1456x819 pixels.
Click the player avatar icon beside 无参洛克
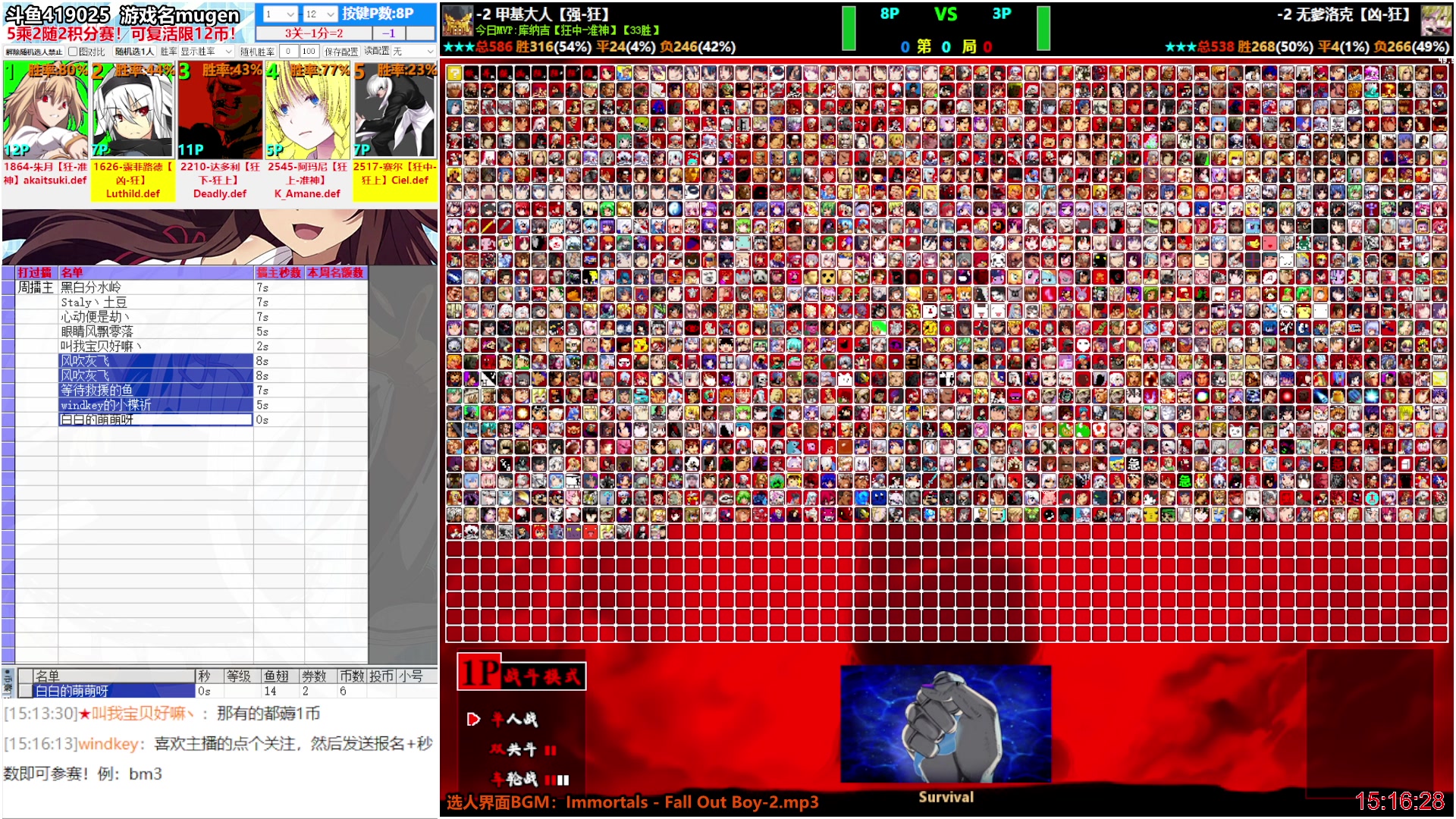click(1436, 21)
